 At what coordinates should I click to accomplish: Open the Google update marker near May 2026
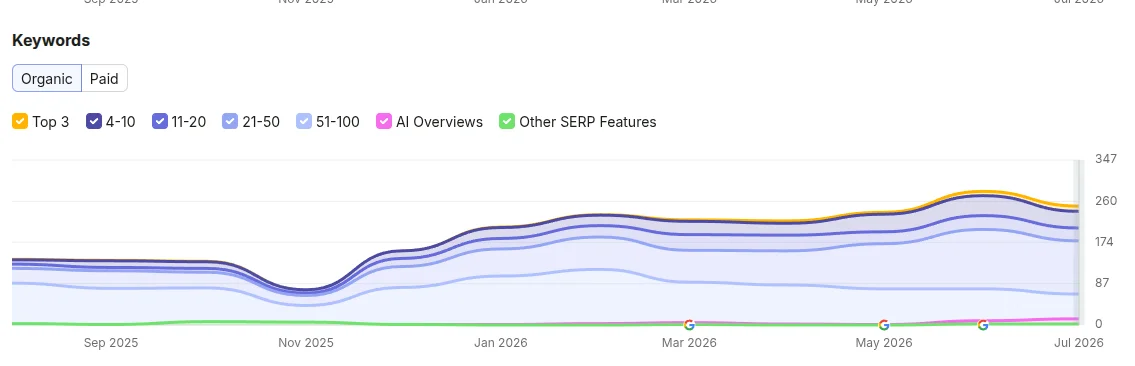[883, 325]
